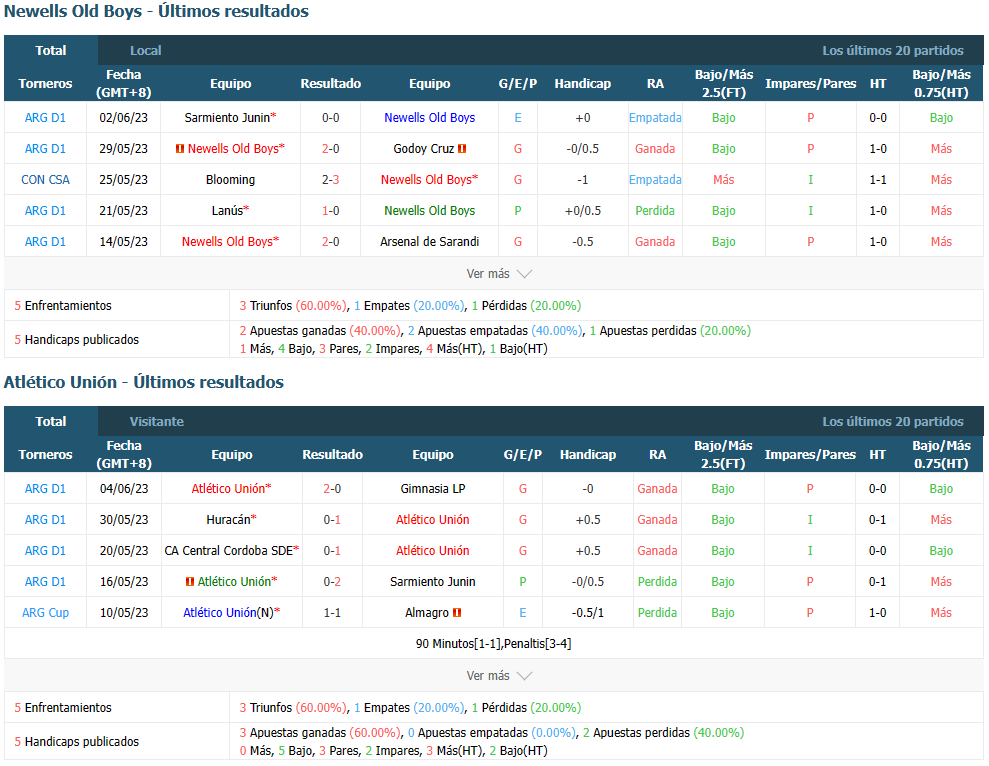This screenshot has width=989, height=766.
Task: Open the CON CSA tournament link
Action: [x=45, y=180]
